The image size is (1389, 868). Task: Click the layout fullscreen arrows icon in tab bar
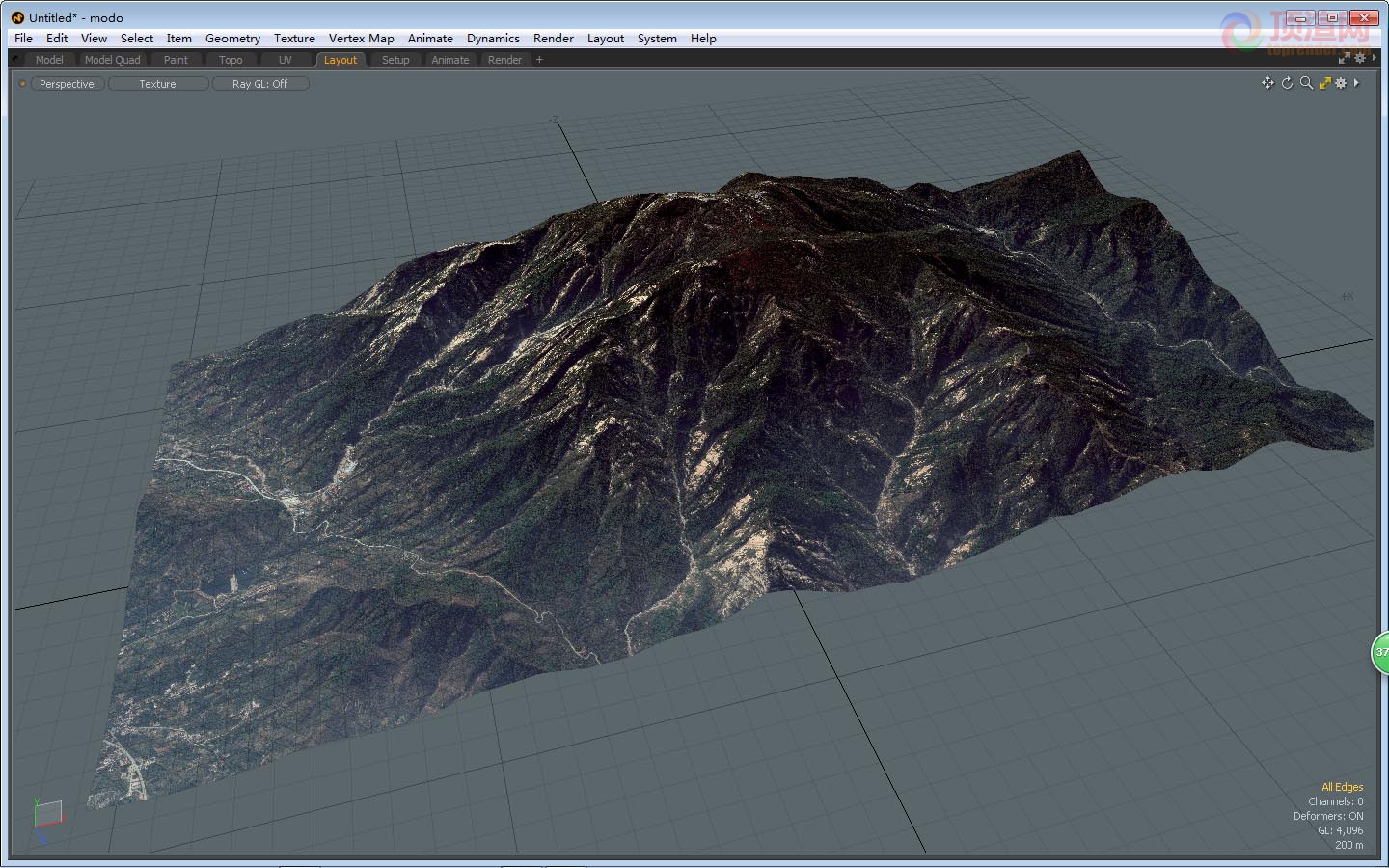tap(1344, 59)
